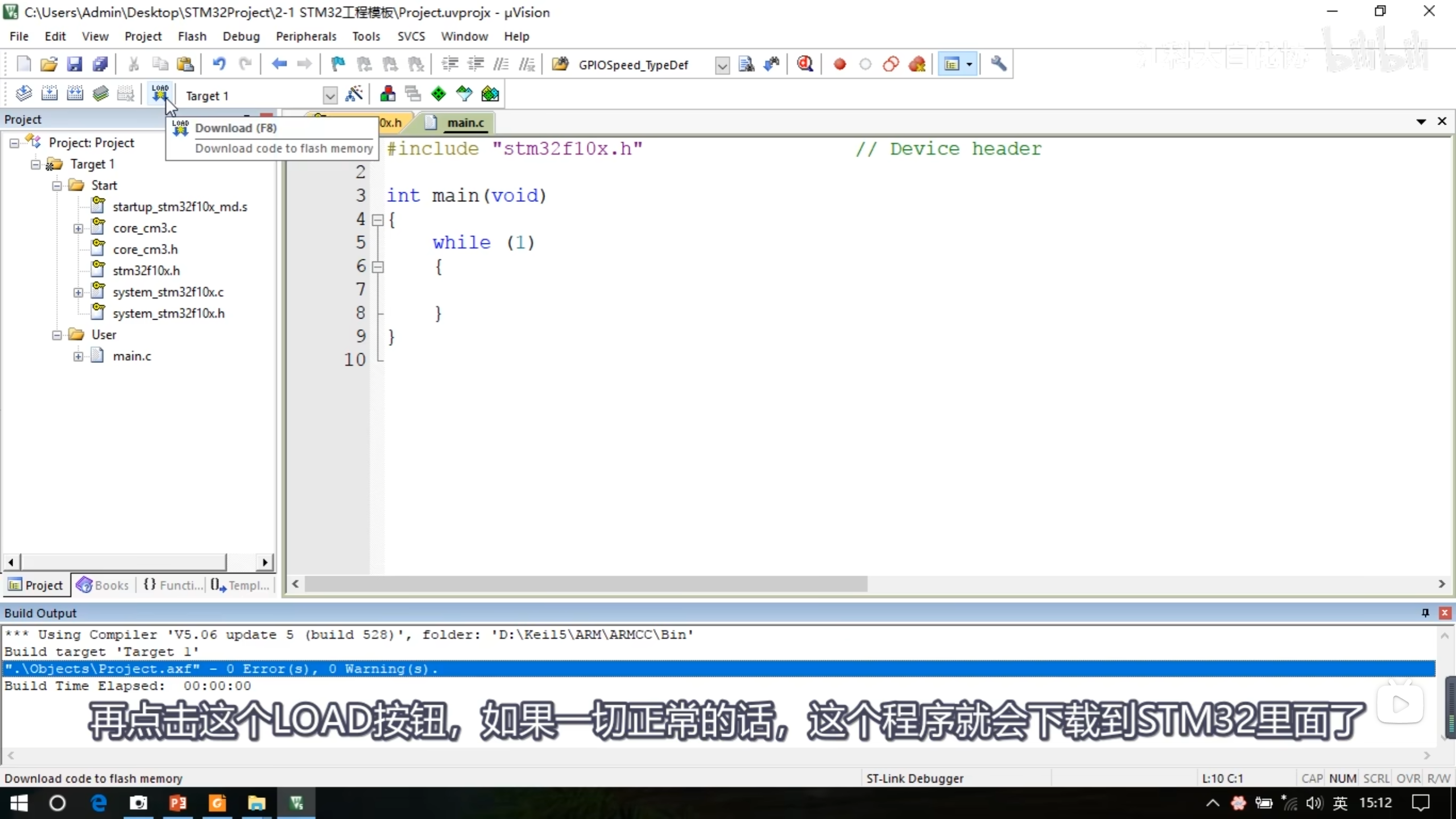
Task: Open the Target 1 dropdown
Action: tap(330, 96)
